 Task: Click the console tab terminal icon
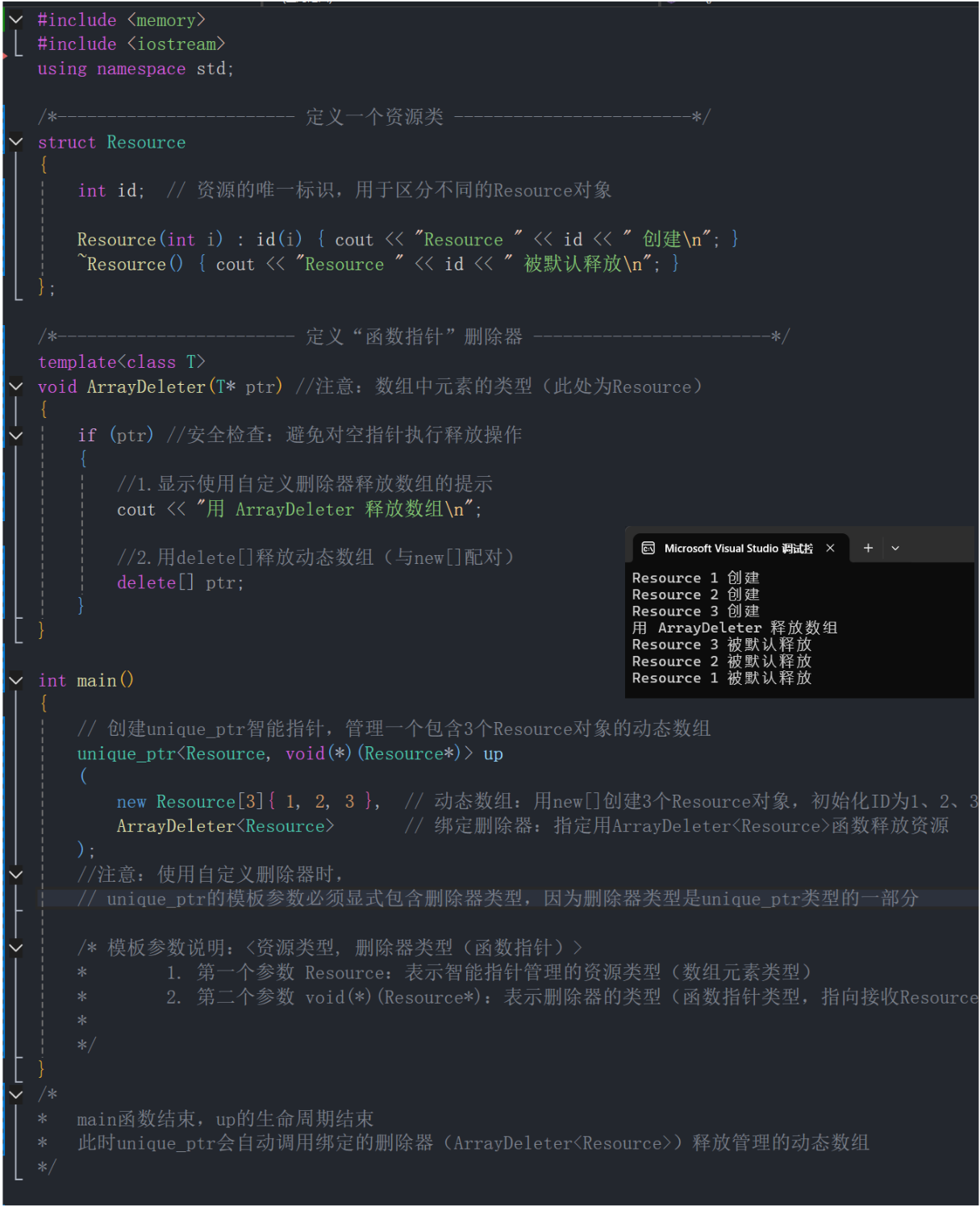(648, 548)
